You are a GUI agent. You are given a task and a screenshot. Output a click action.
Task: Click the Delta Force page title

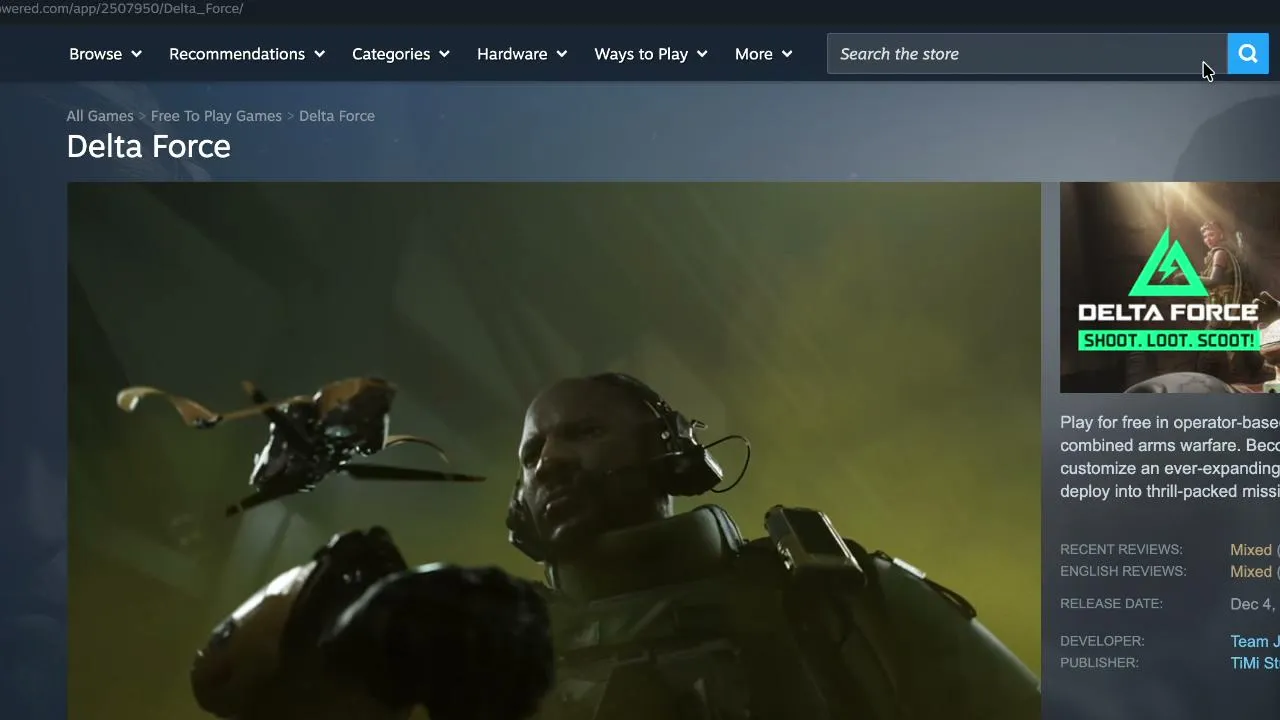point(149,147)
